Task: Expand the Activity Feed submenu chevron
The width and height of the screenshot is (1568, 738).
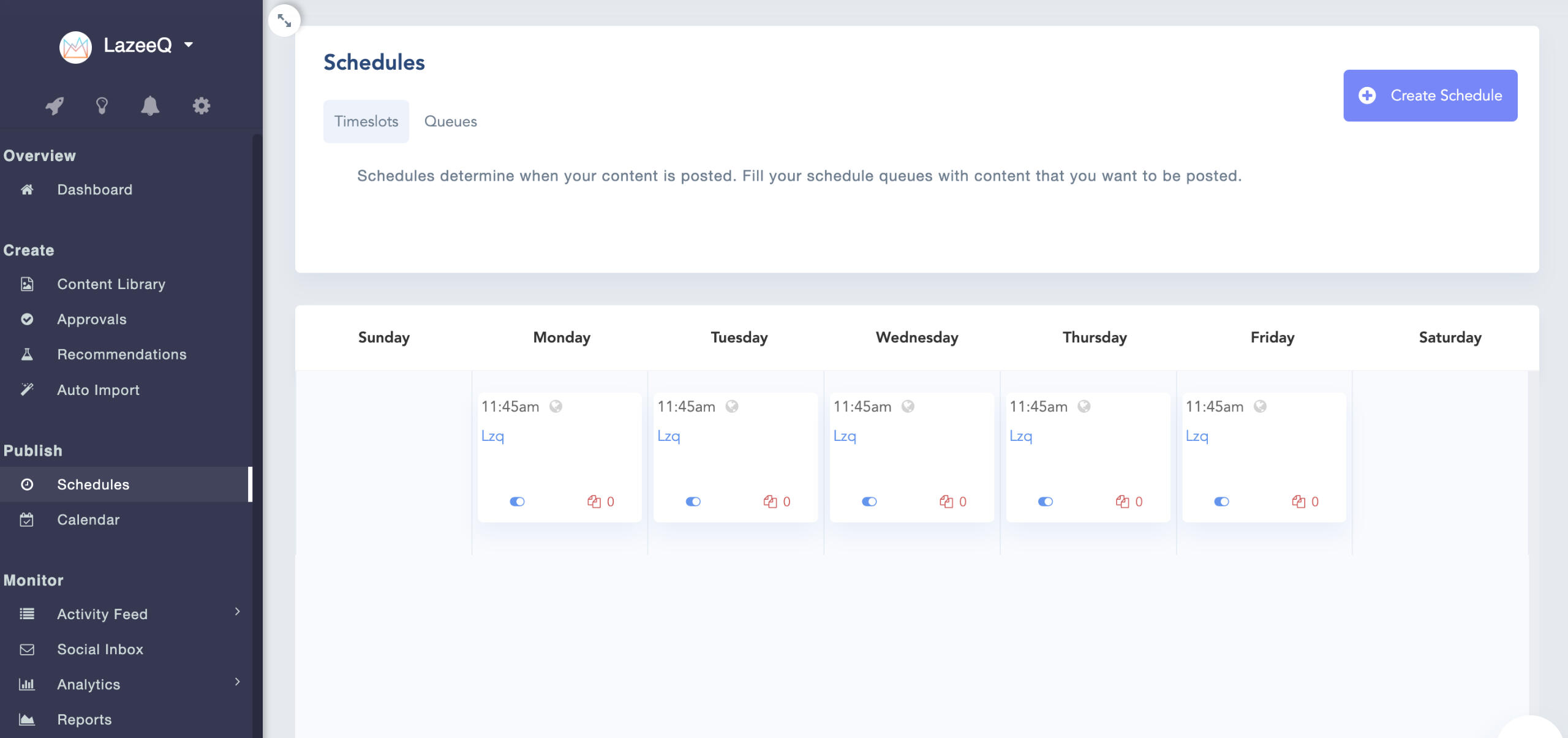Action: [238, 611]
